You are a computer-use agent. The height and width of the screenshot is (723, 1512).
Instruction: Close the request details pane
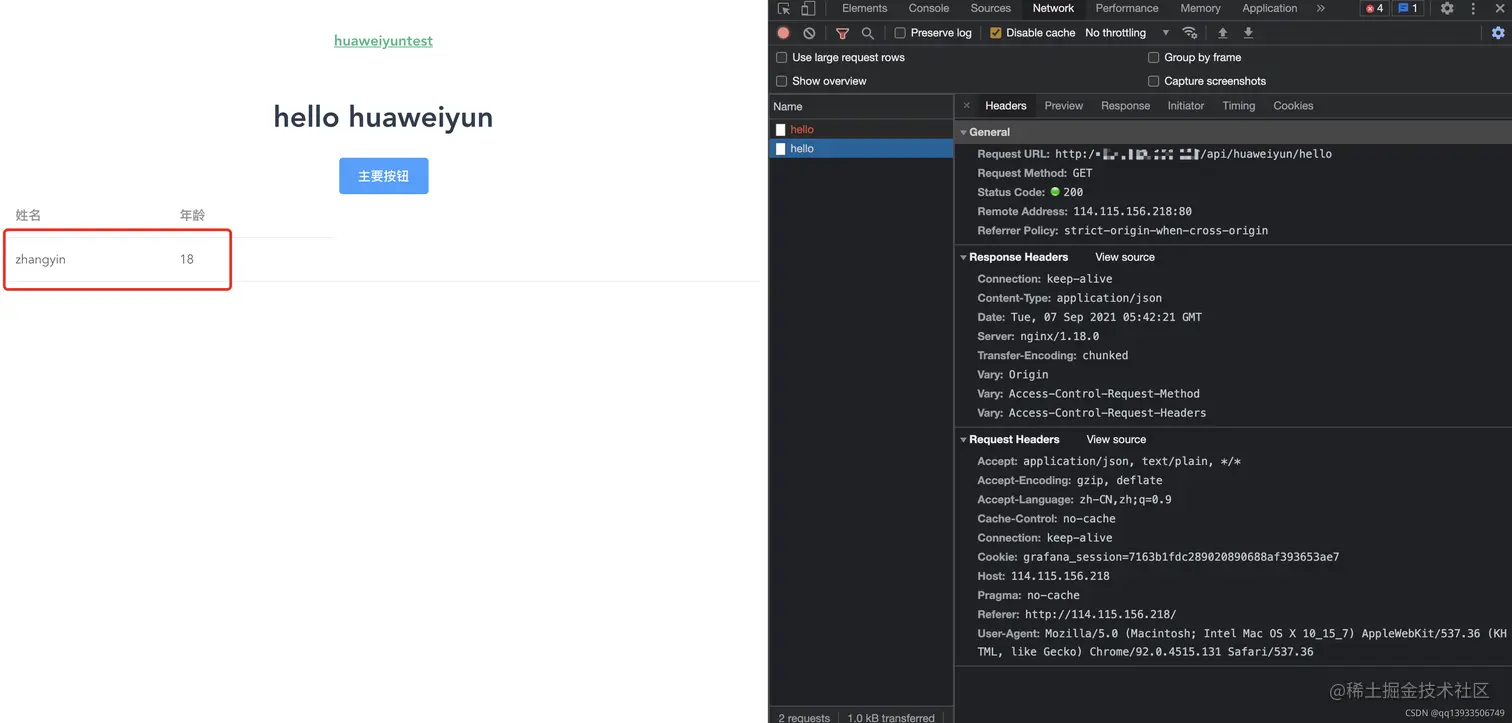(x=966, y=105)
